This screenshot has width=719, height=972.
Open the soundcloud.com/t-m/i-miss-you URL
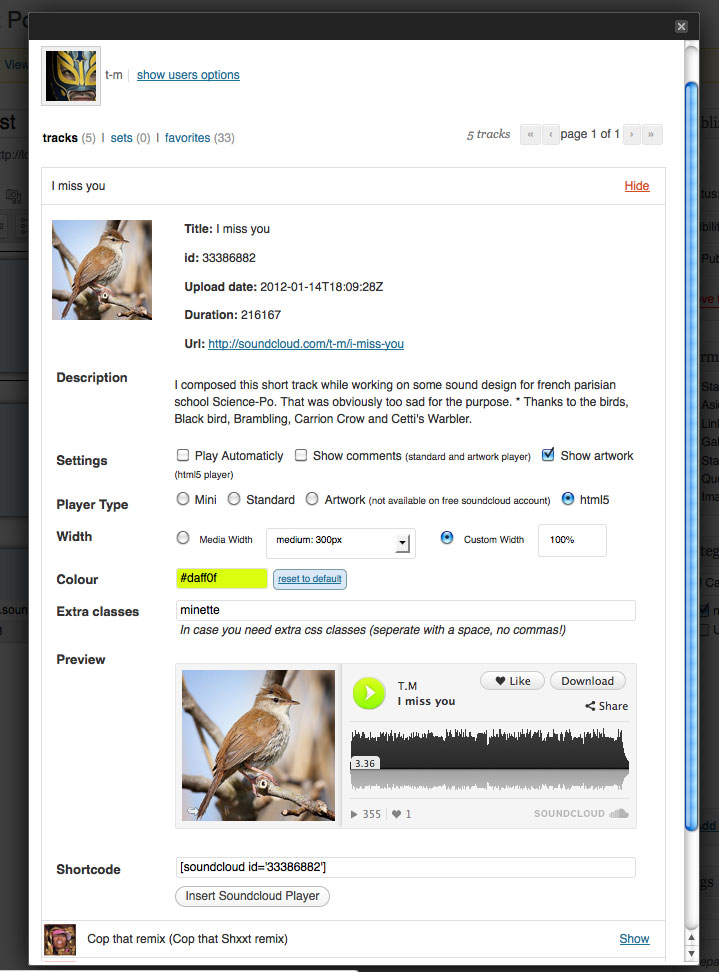tap(306, 344)
